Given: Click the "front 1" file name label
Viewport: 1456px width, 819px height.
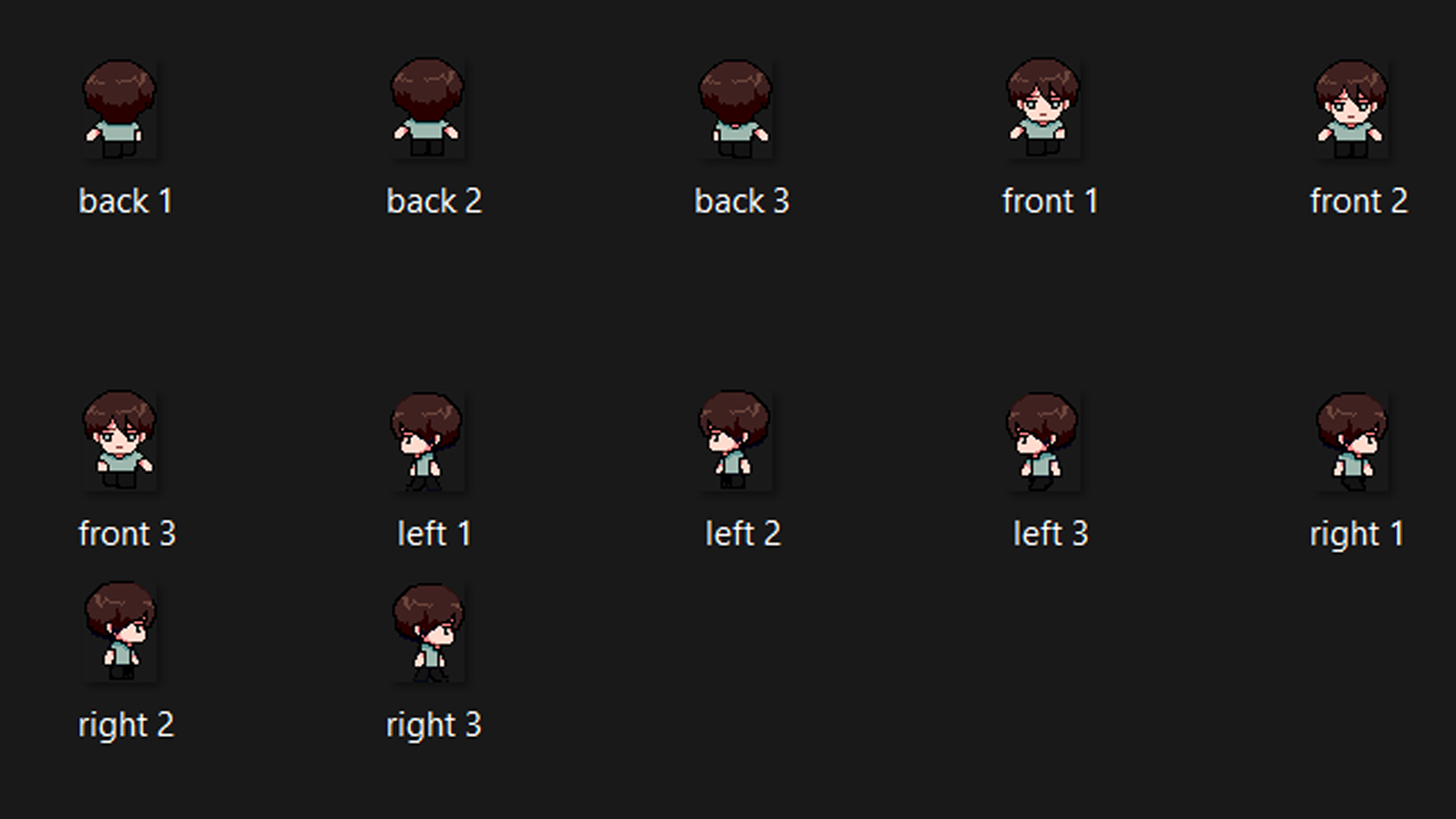Looking at the screenshot, I should (x=1050, y=202).
